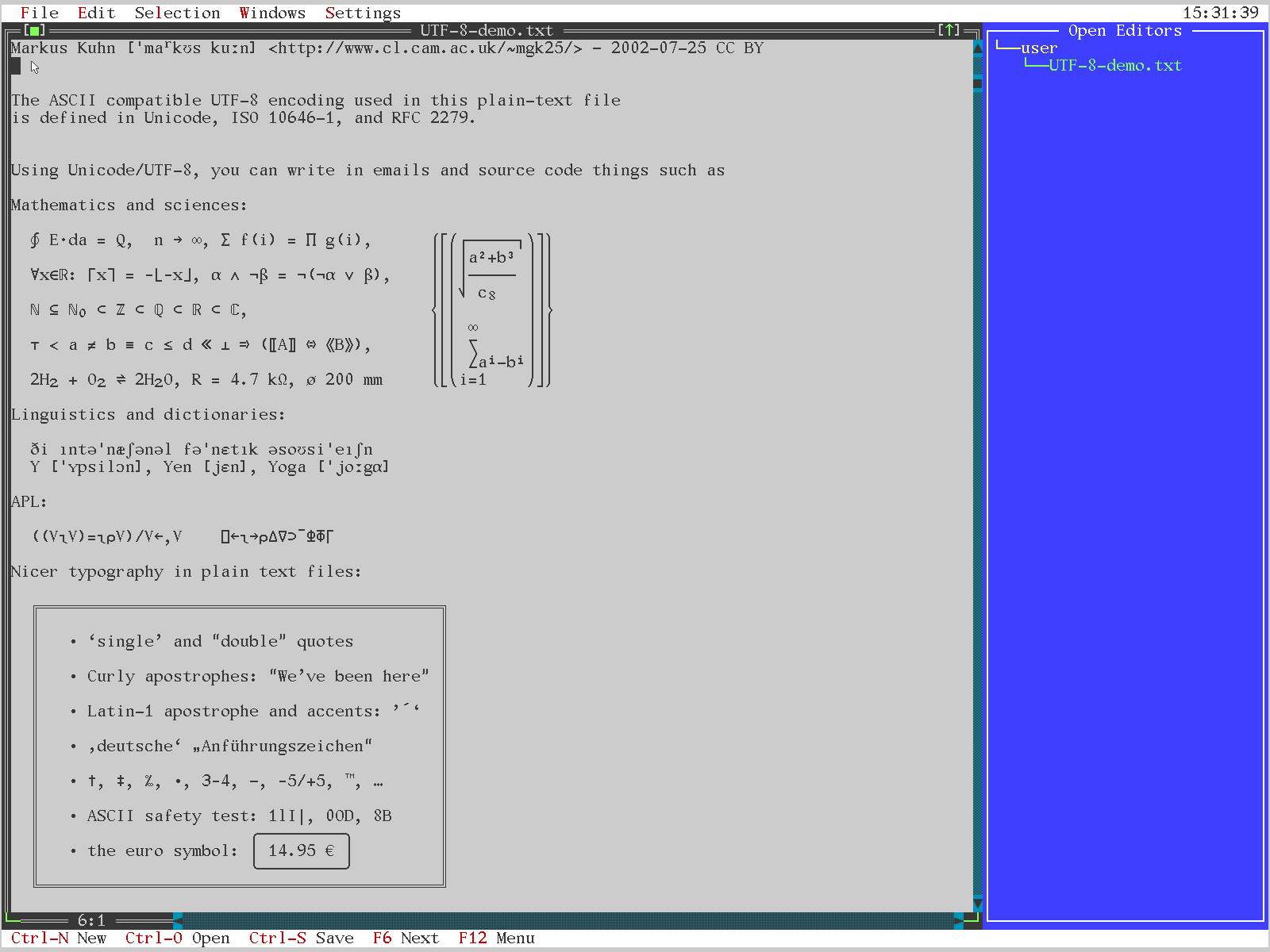Click the zoom arrow icon in title bar
This screenshot has height=952, width=1270.
point(949,30)
